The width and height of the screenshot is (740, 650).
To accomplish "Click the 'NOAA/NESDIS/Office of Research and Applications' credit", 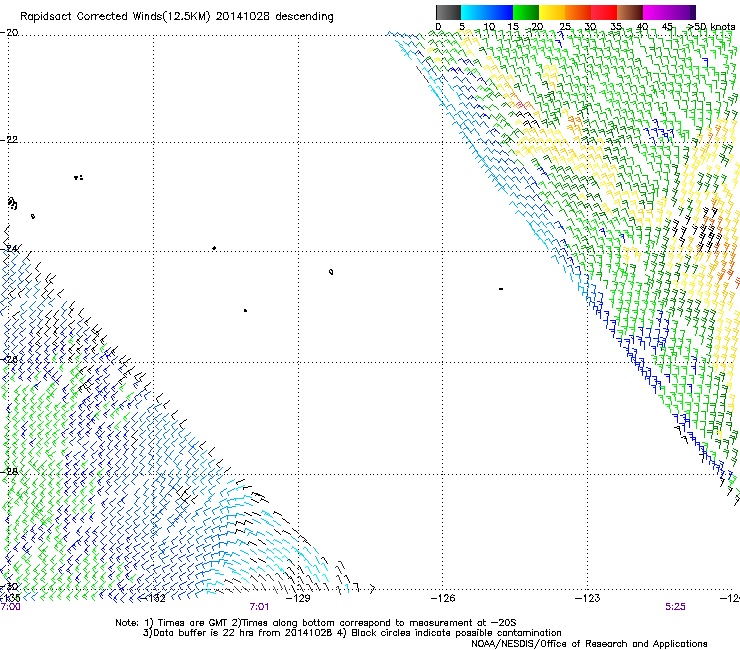I will [589, 644].
